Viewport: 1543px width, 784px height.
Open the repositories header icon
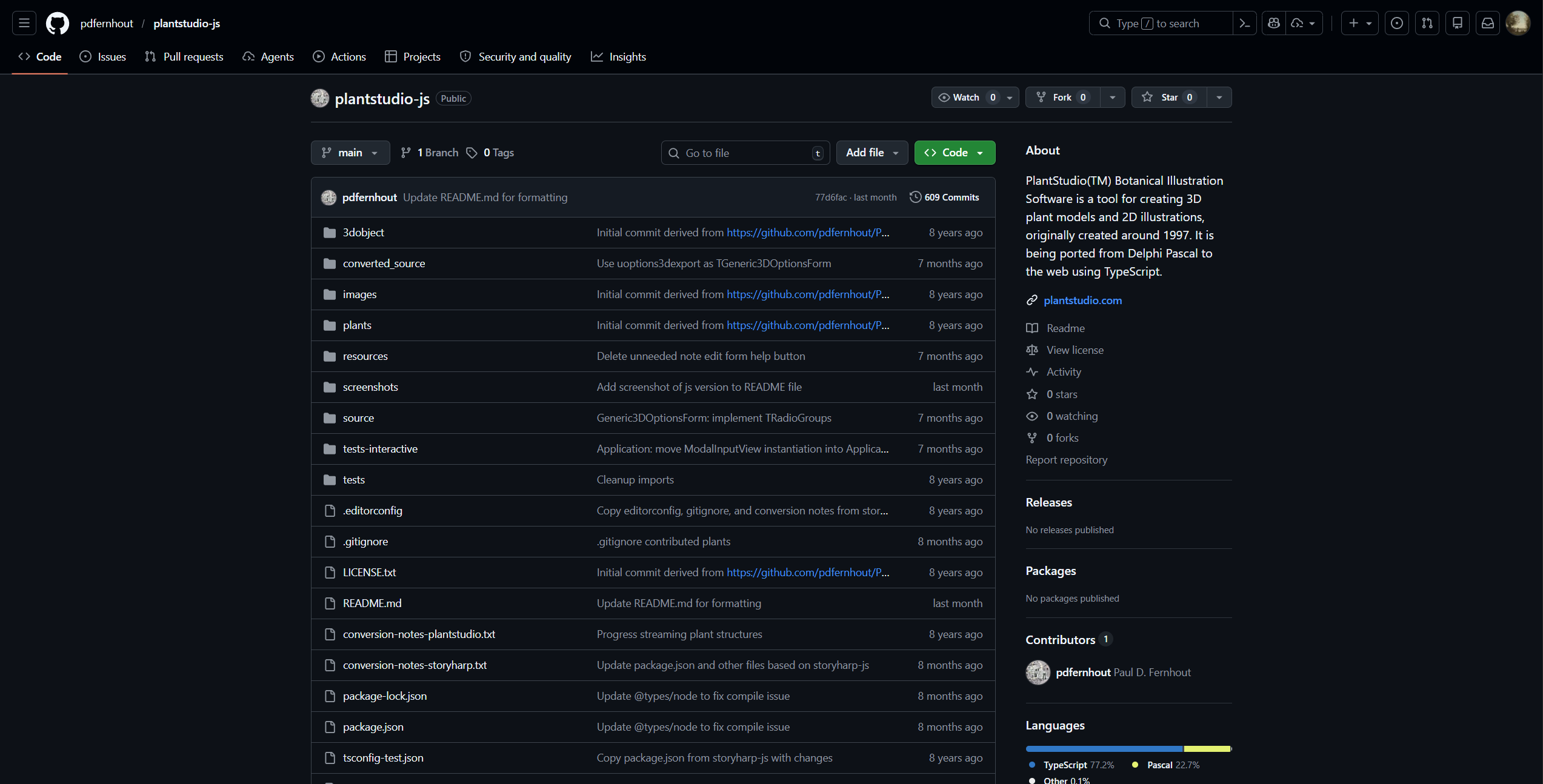click(1457, 23)
